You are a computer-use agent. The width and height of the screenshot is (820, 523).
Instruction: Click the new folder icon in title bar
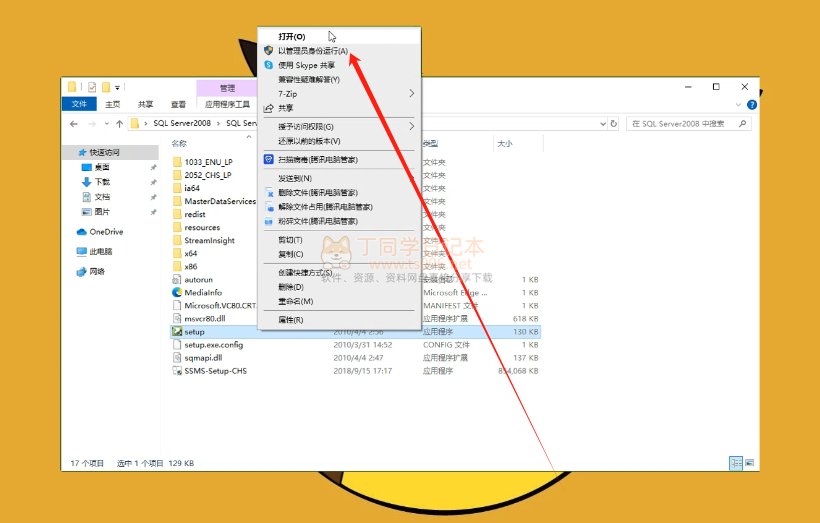point(106,87)
